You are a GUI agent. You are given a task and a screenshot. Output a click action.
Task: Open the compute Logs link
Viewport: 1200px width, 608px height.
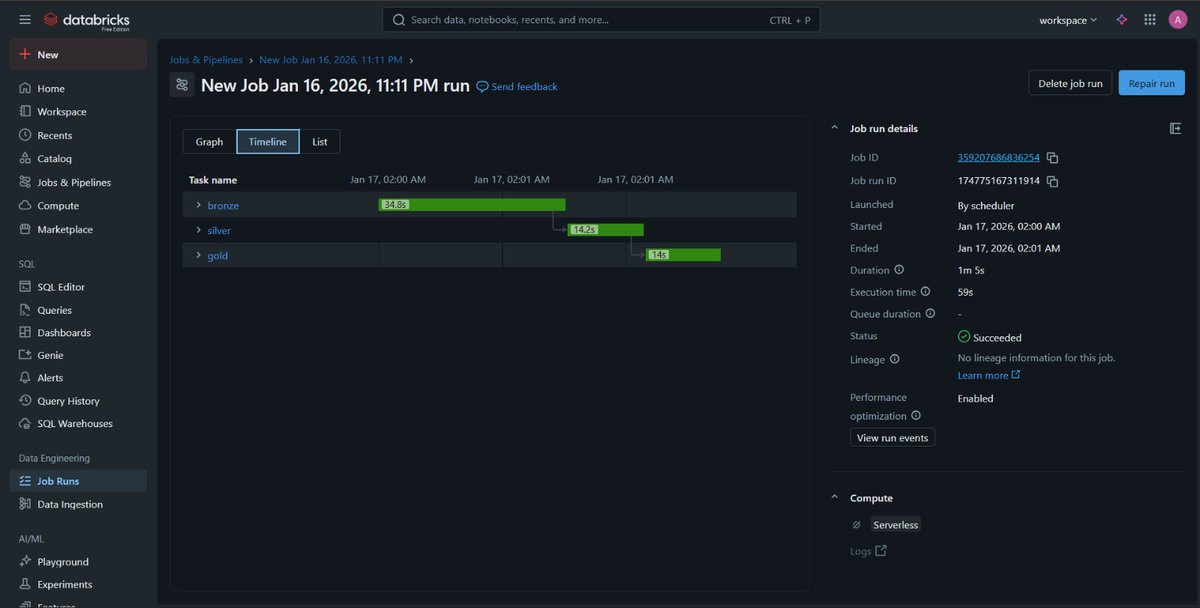[x=868, y=551]
